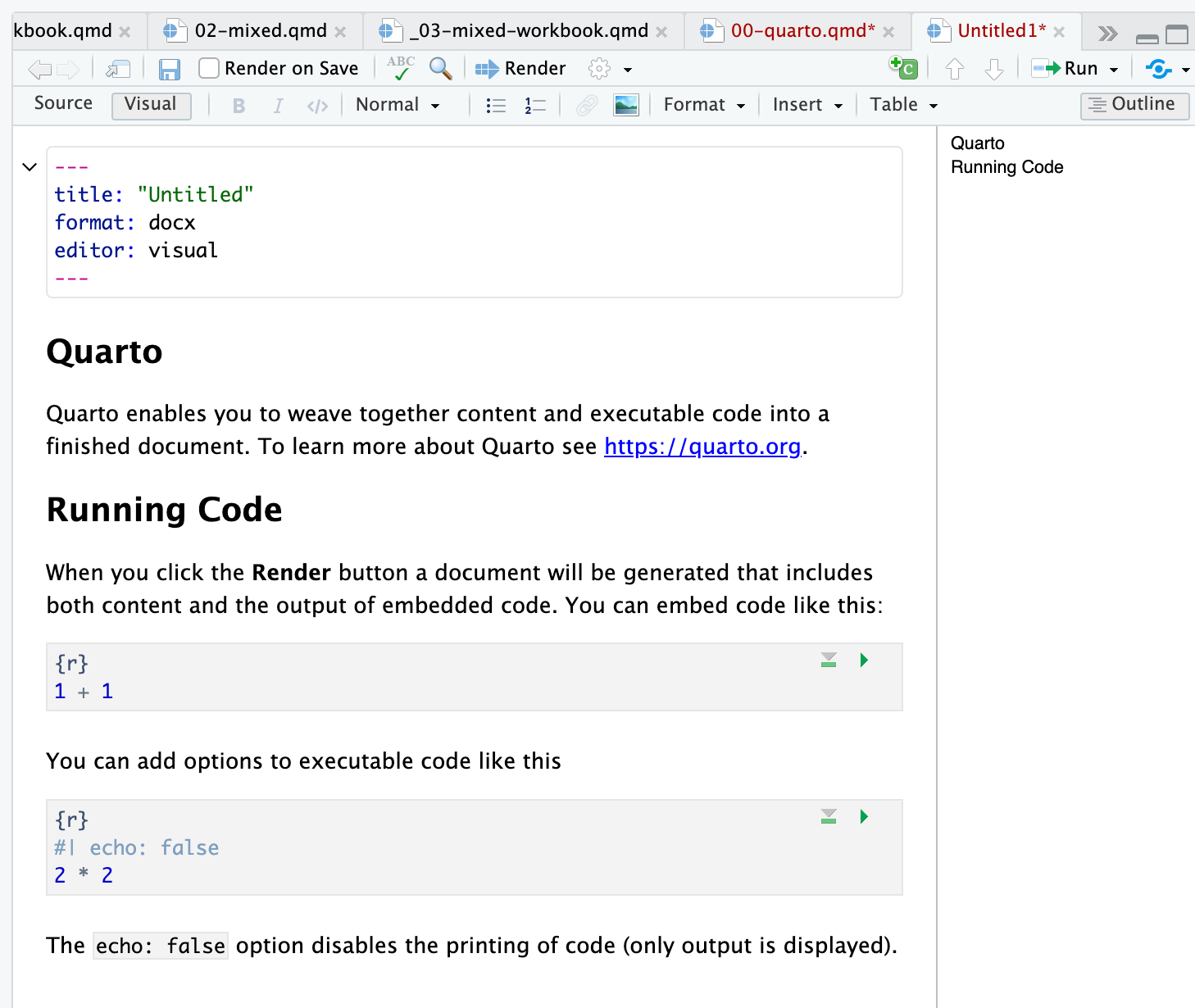Open the Table menu
The width and height of the screenshot is (1195, 1008).
903,105
